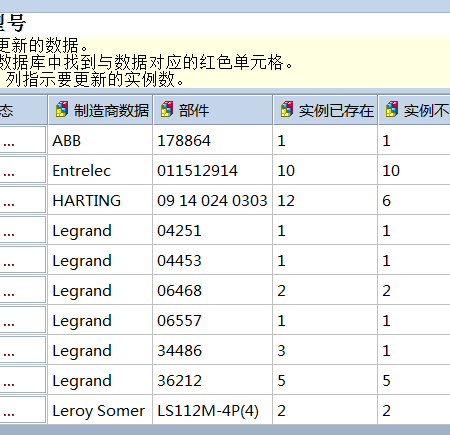Select part number LS112M-4P(4)
450x435 pixels.
(212, 410)
